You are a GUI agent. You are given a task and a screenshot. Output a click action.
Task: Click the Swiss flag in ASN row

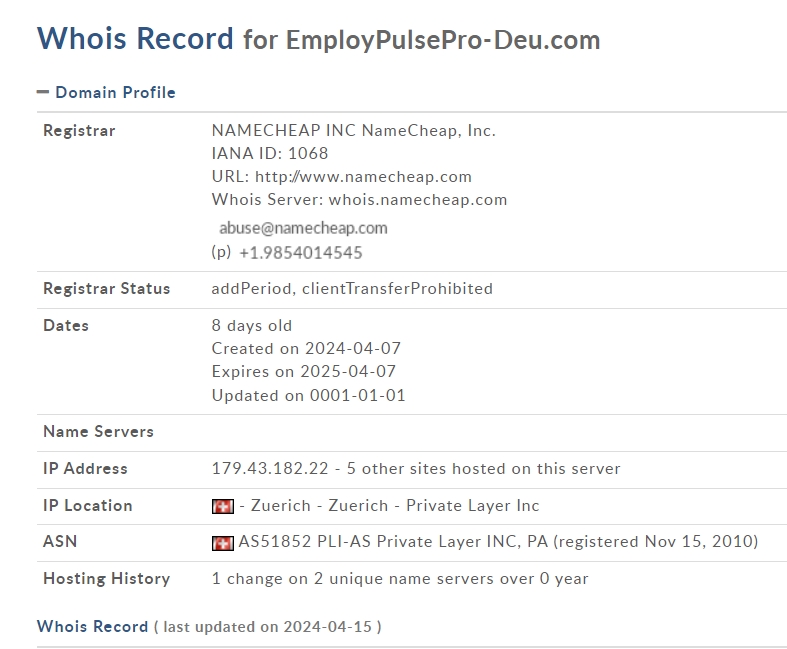223,543
